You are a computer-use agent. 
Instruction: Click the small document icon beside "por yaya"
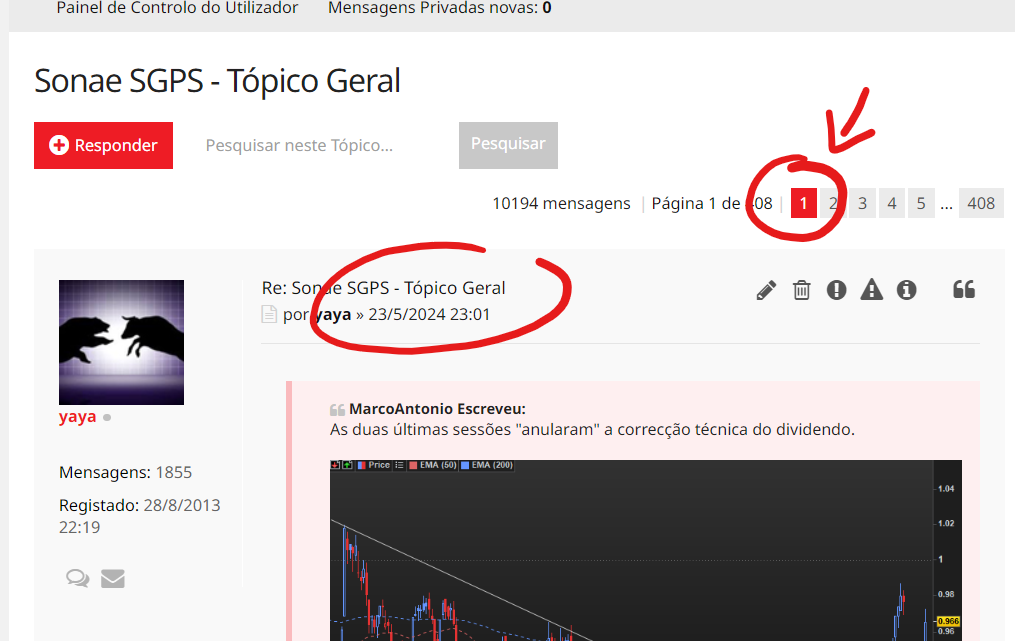point(269,315)
